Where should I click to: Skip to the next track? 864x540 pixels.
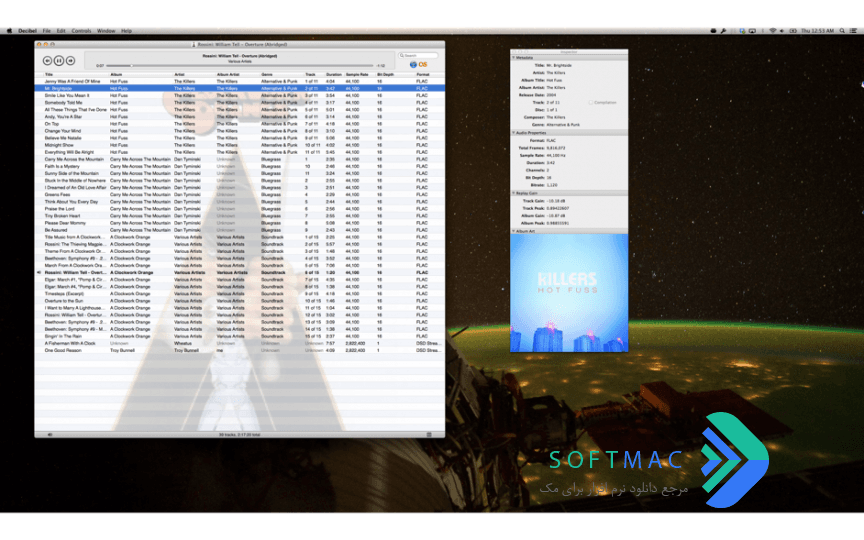pos(71,61)
